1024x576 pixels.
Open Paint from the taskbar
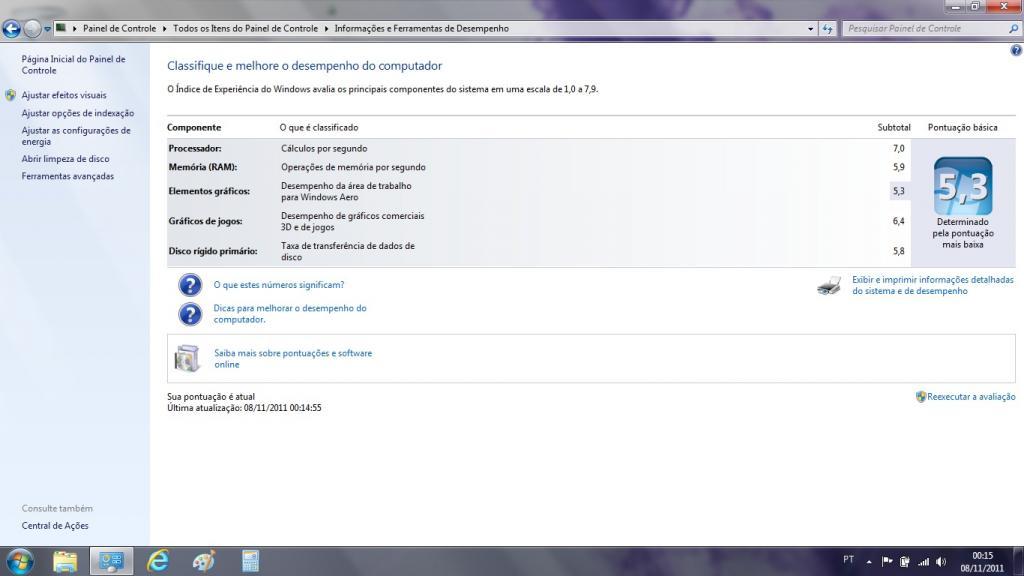pos(204,562)
